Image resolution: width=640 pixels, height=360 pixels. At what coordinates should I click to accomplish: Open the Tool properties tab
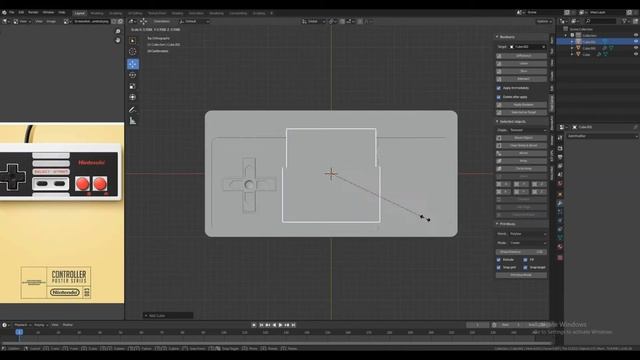click(560, 139)
